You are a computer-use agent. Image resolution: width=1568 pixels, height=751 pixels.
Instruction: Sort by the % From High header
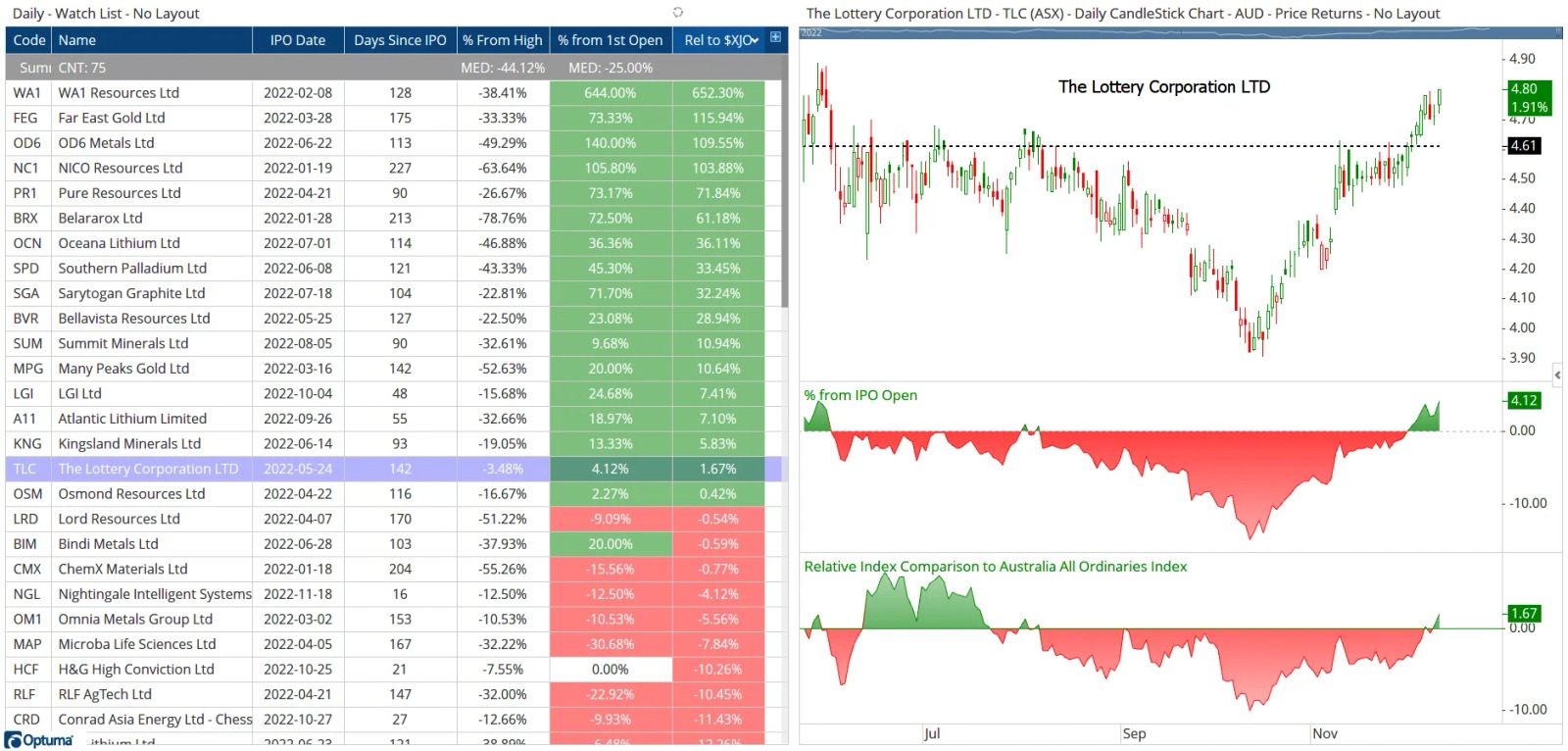[x=503, y=40]
